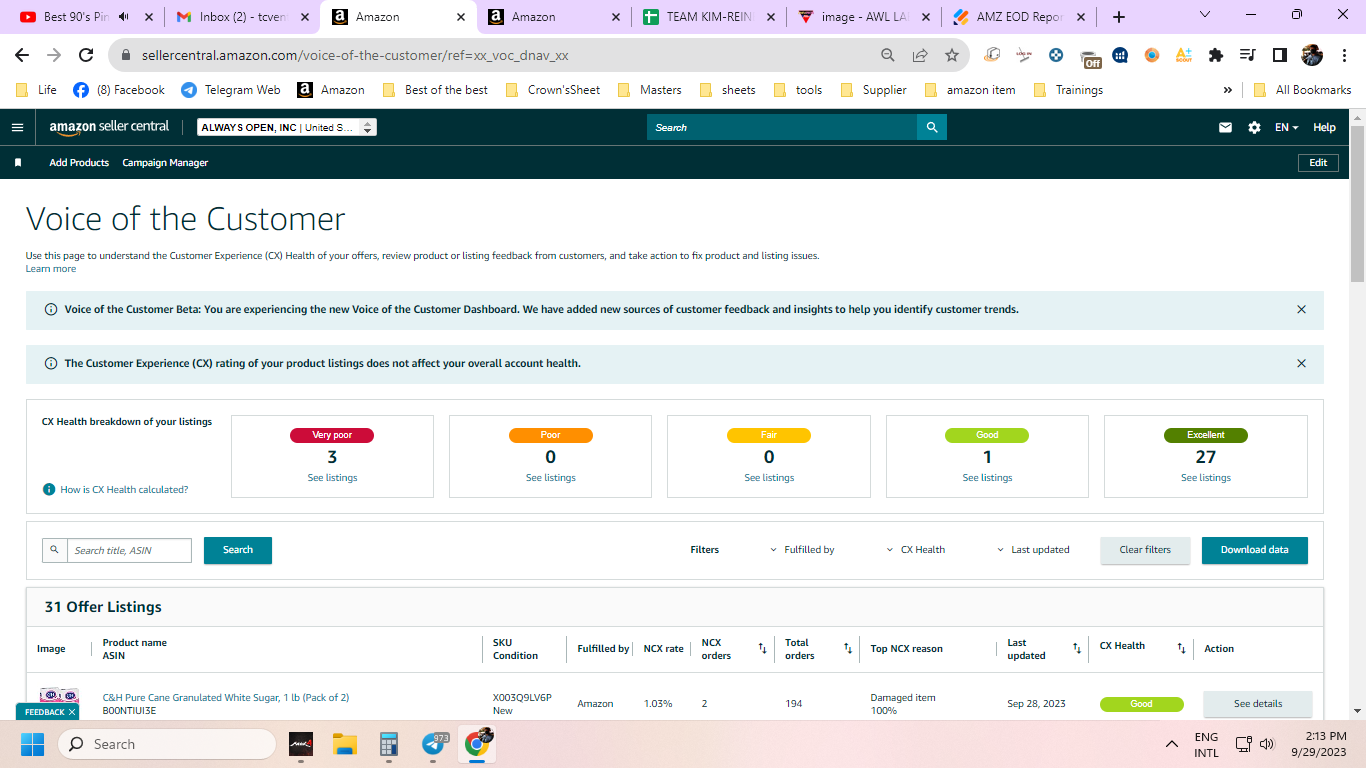
Task: Expand the Last updated filter
Action: pos(1033,550)
